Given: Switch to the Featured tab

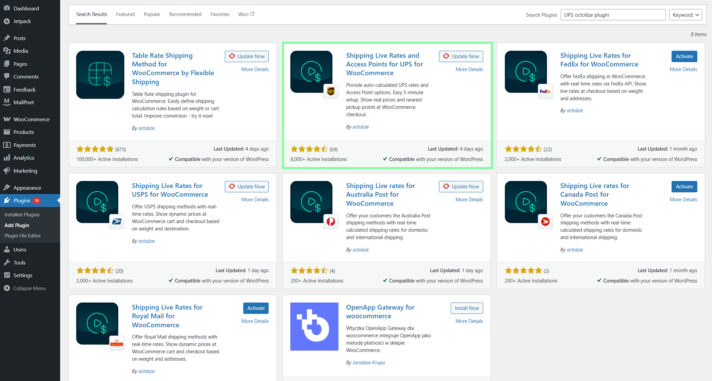Looking at the screenshot, I should click(x=125, y=15).
